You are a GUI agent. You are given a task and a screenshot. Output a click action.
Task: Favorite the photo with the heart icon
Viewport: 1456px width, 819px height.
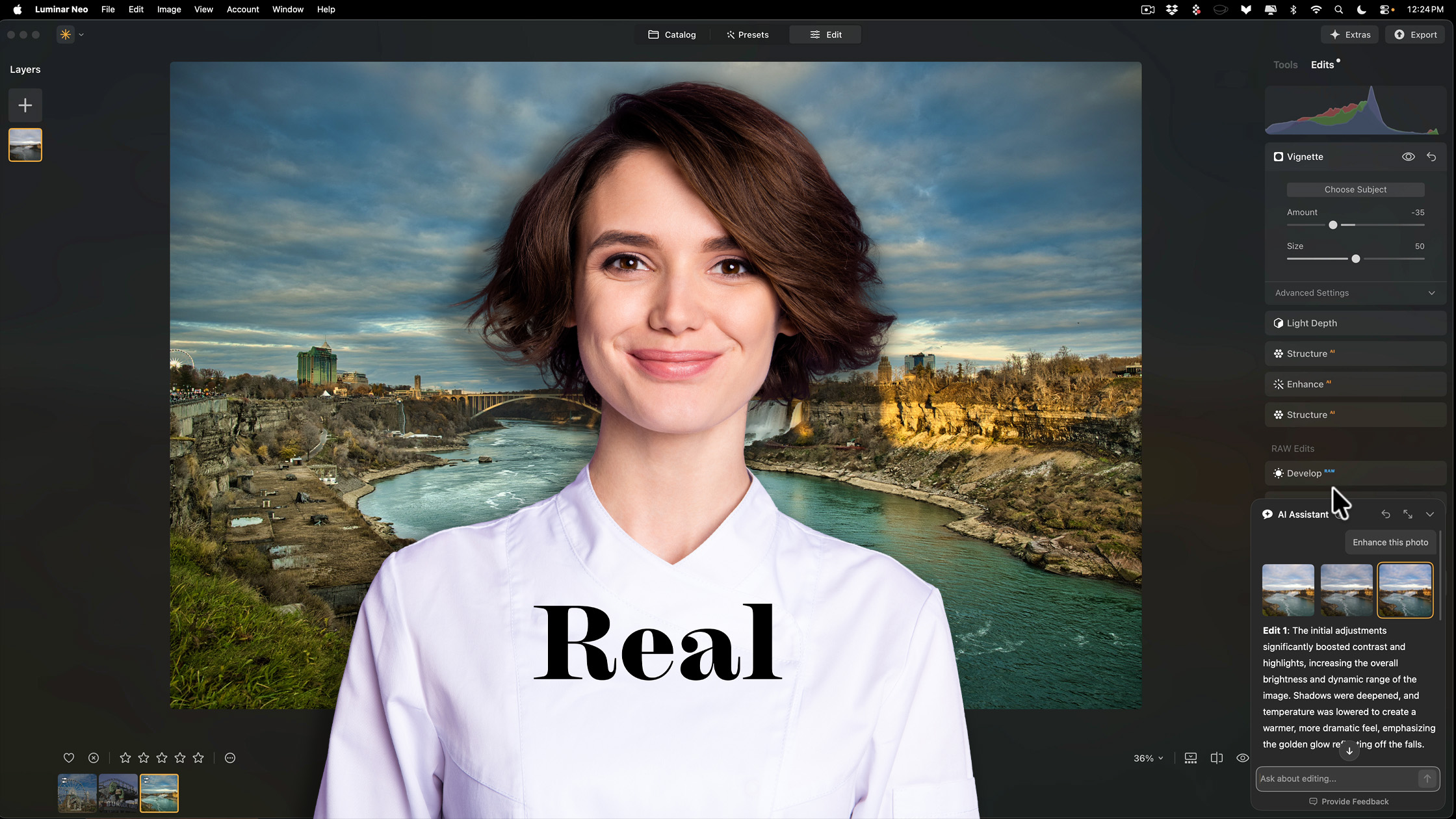pos(69,757)
